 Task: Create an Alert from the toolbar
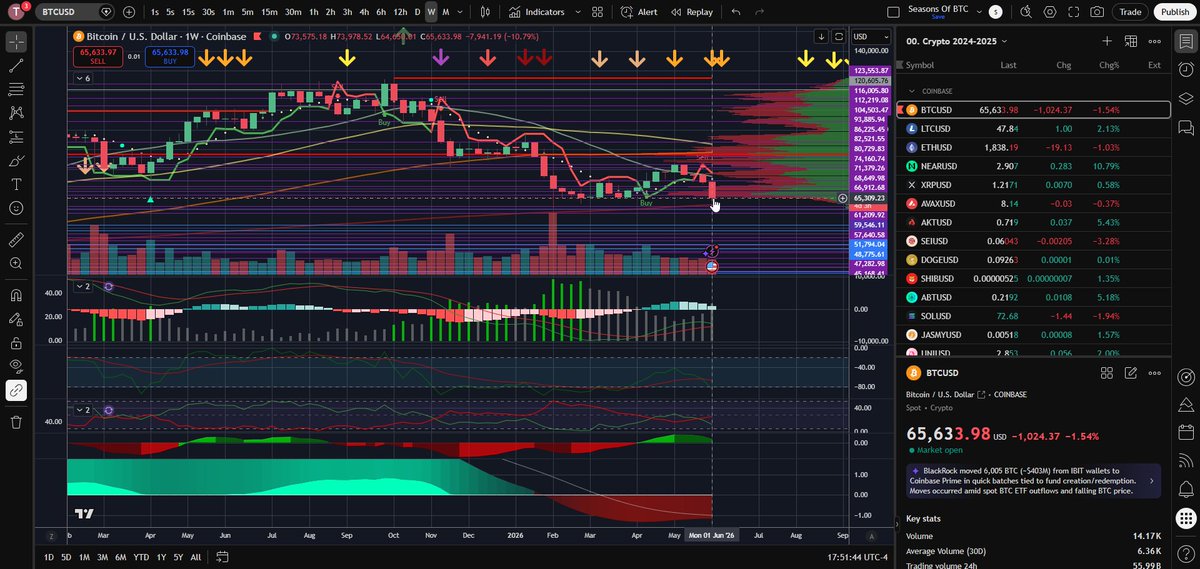[x=638, y=12]
